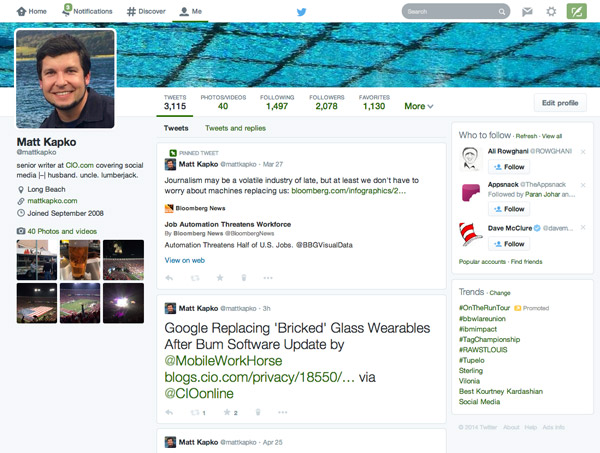Open more options on pinned tweet
Screen dimensions: 600x453
(x=268, y=278)
